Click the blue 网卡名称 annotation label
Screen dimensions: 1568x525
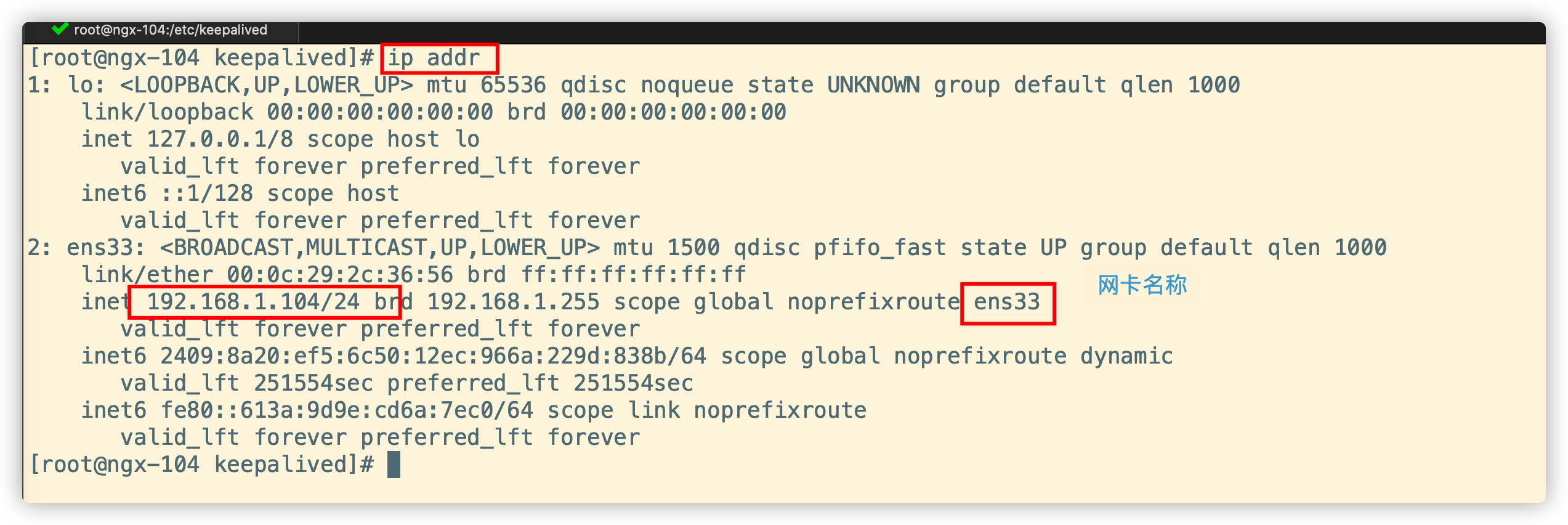click(x=1142, y=285)
